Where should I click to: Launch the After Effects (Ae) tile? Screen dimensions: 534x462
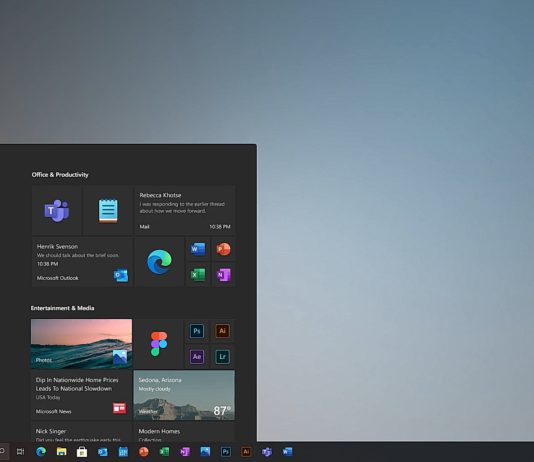[197, 356]
